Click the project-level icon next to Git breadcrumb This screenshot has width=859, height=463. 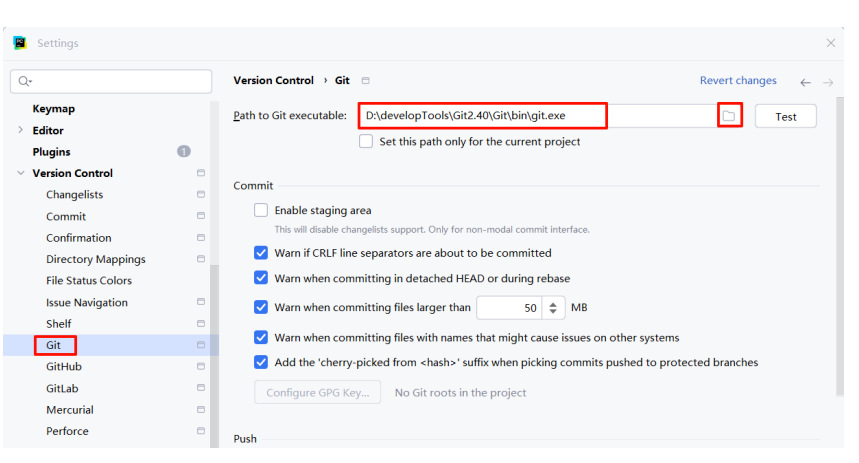tap(365, 81)
